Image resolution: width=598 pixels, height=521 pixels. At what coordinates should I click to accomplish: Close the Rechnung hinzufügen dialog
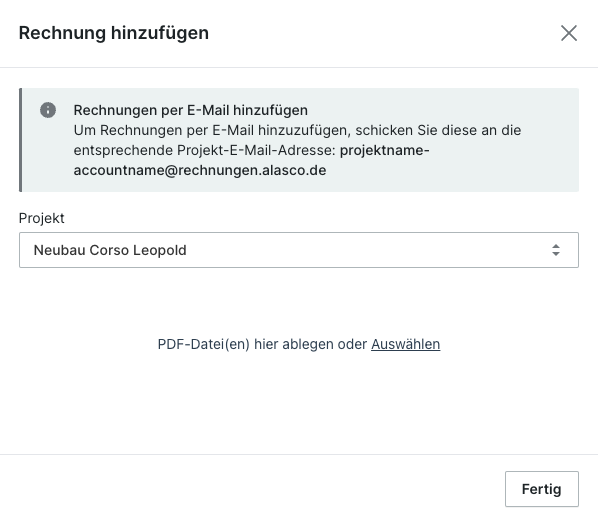(x=569, y=33)
